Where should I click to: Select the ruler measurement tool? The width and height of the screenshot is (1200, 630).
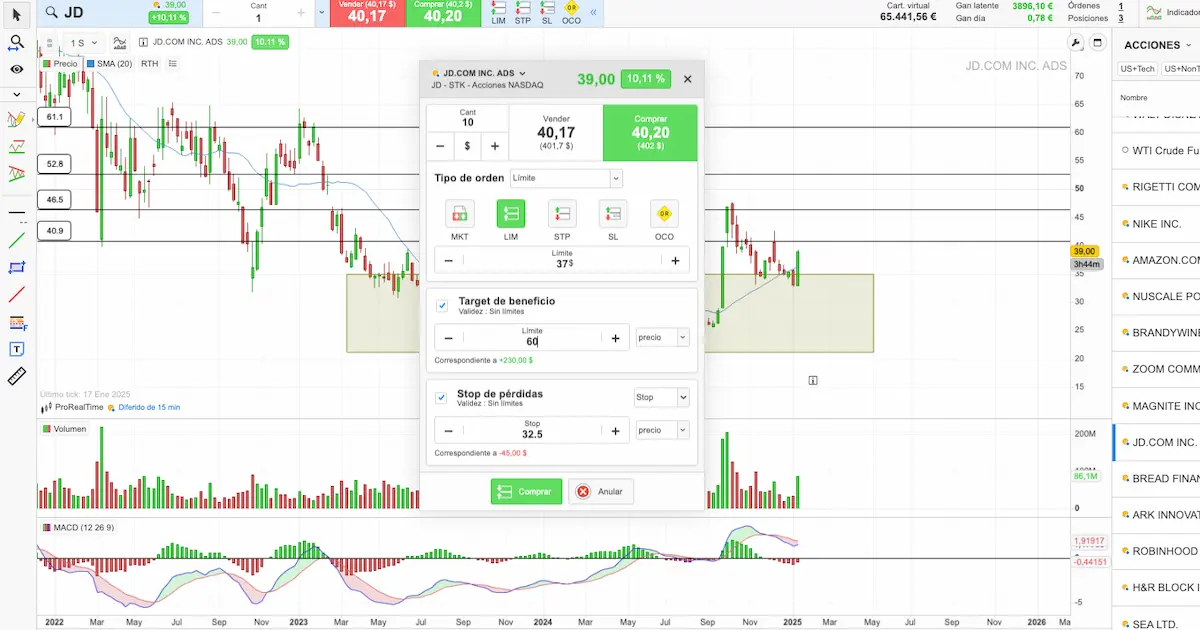(17, 376)
